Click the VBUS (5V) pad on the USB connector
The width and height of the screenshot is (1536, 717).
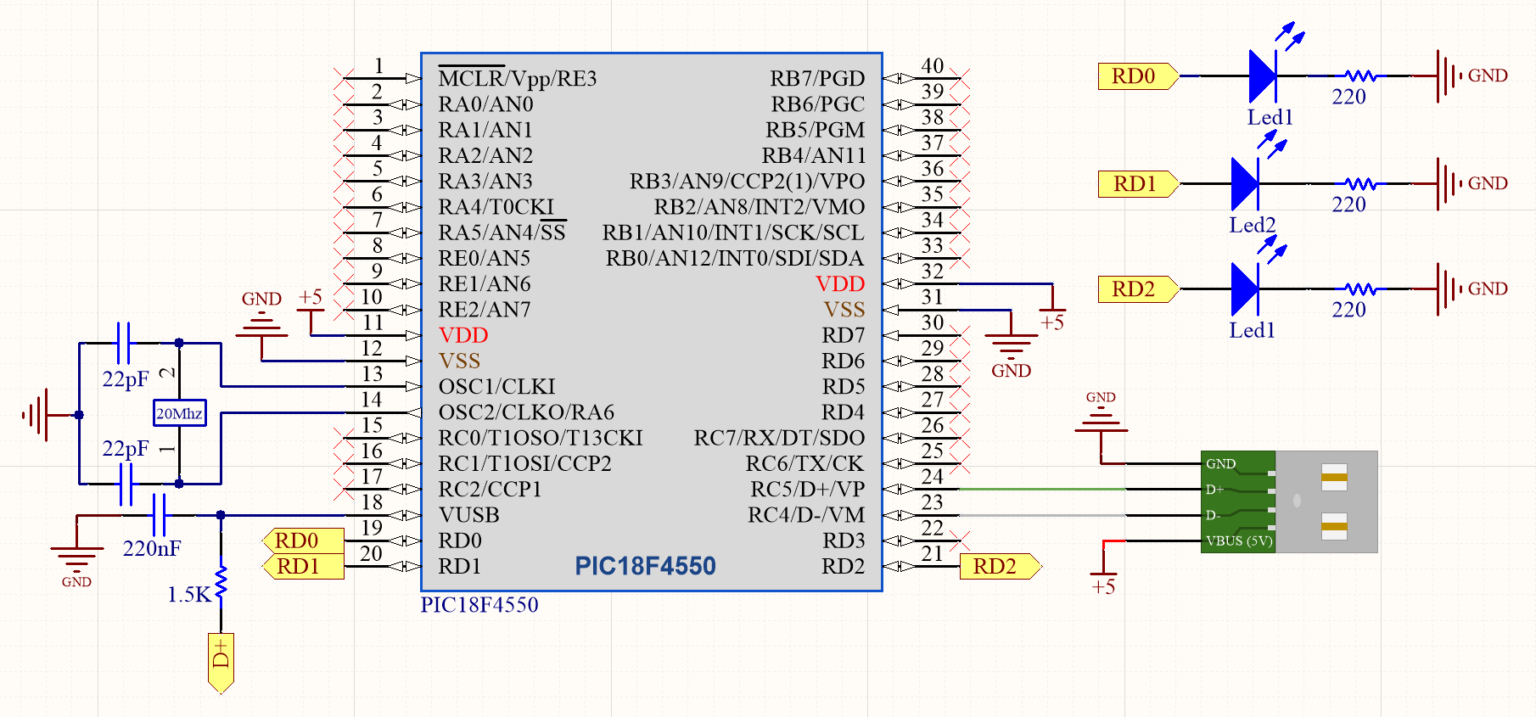(1238, 541)
